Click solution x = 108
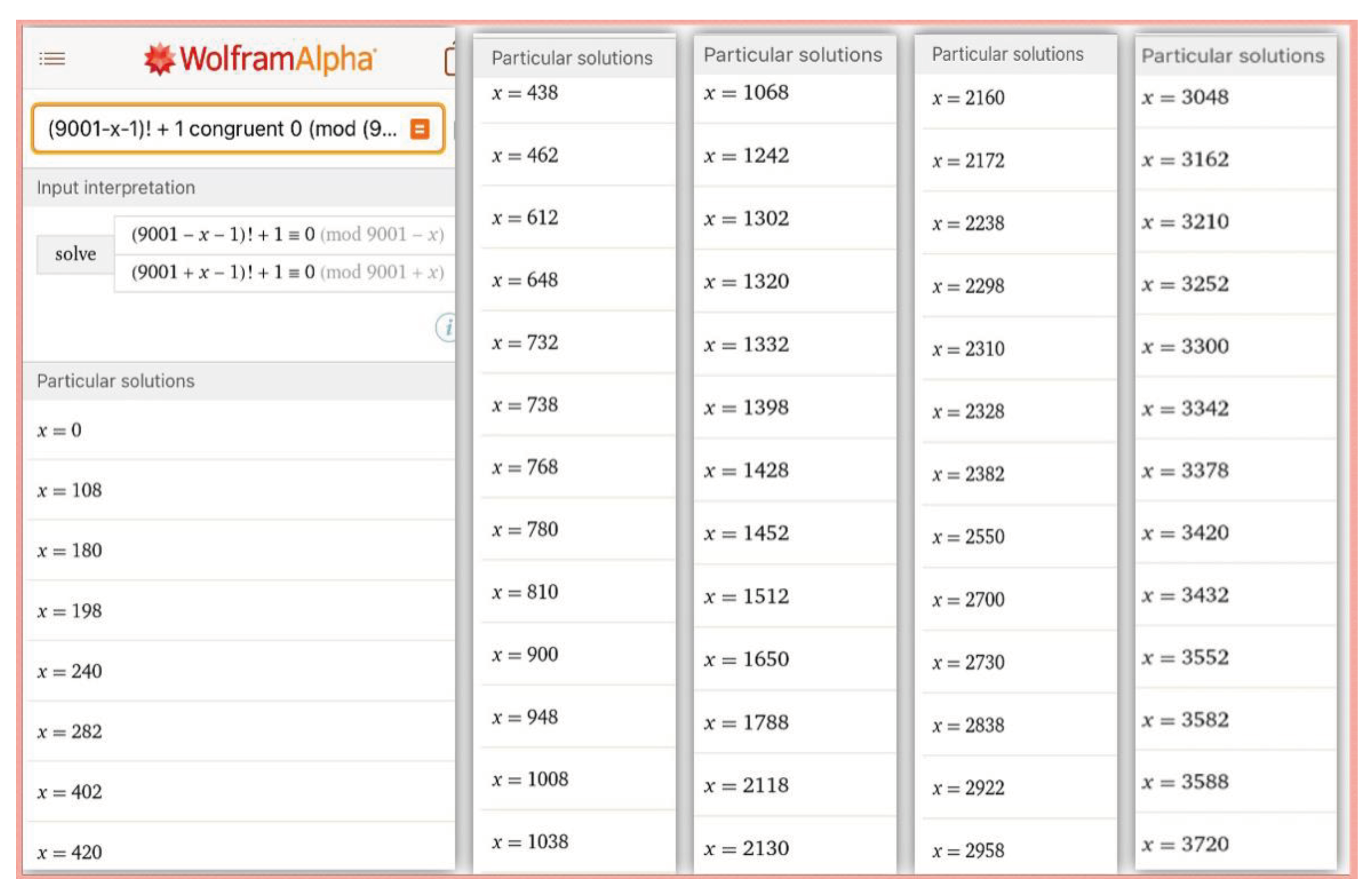The width and height of the screenshot is (1372, 894). point(70,491)
